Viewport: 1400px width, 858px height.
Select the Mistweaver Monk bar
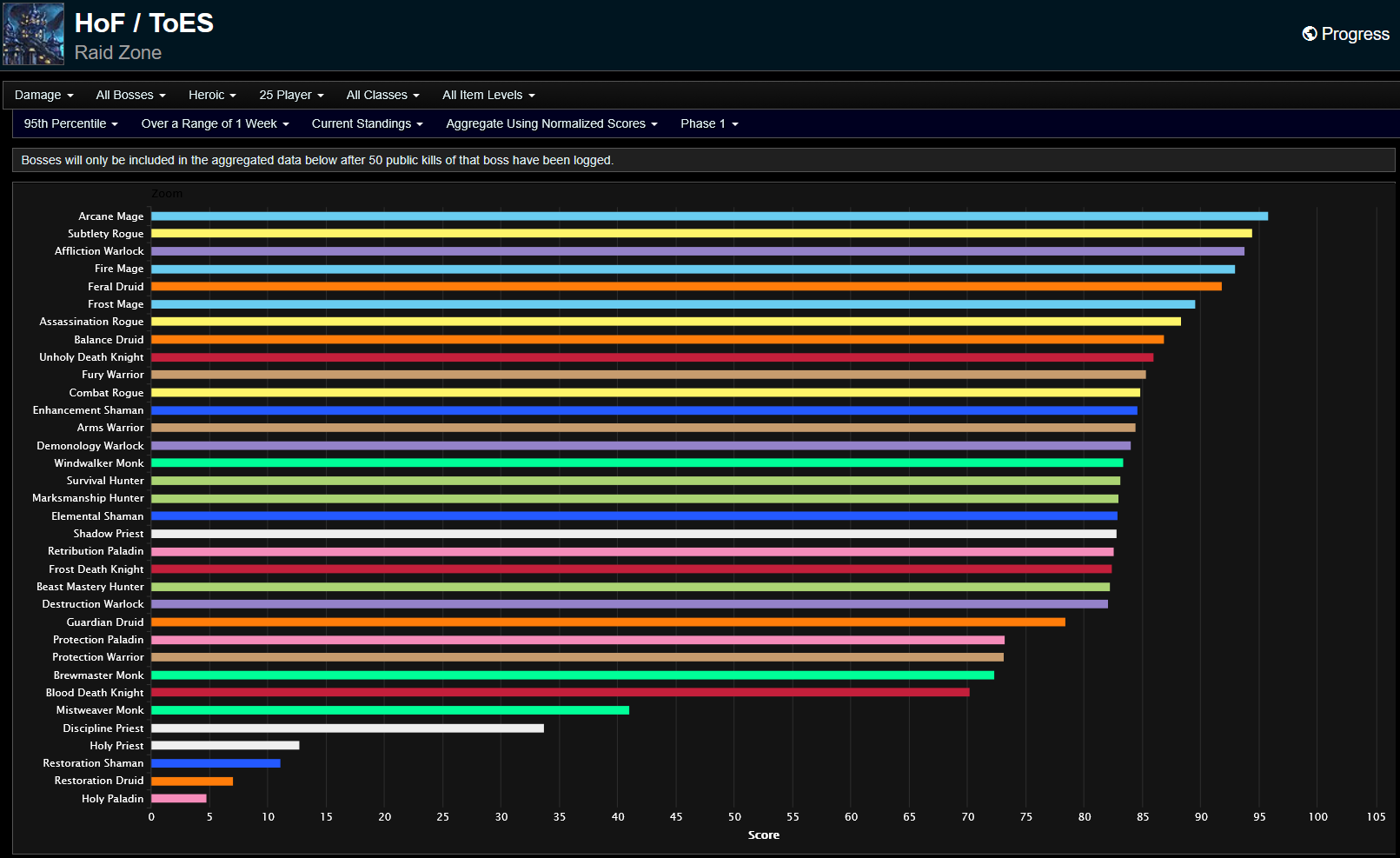tap(391, 710)
